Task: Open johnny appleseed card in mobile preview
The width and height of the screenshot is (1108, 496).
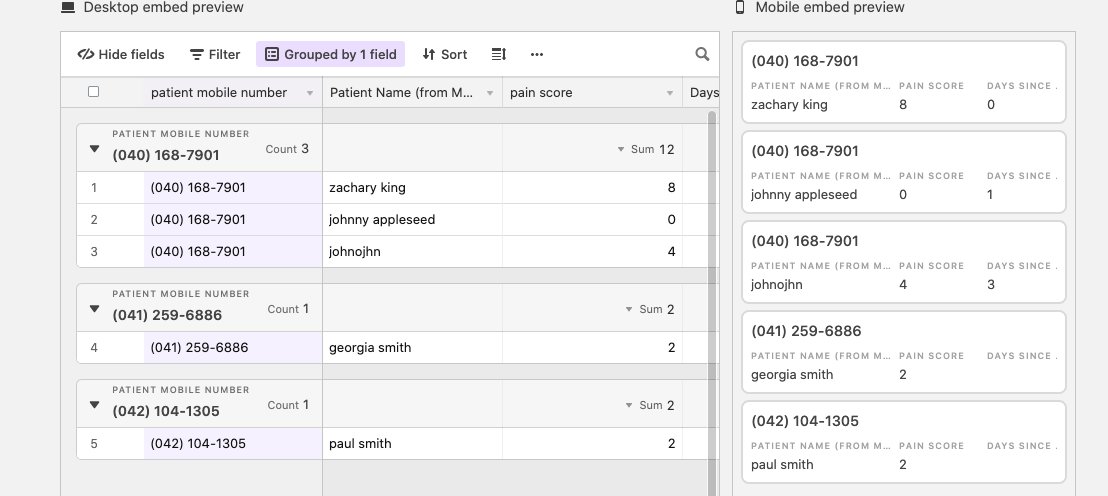Action: (x=904, y=172)
